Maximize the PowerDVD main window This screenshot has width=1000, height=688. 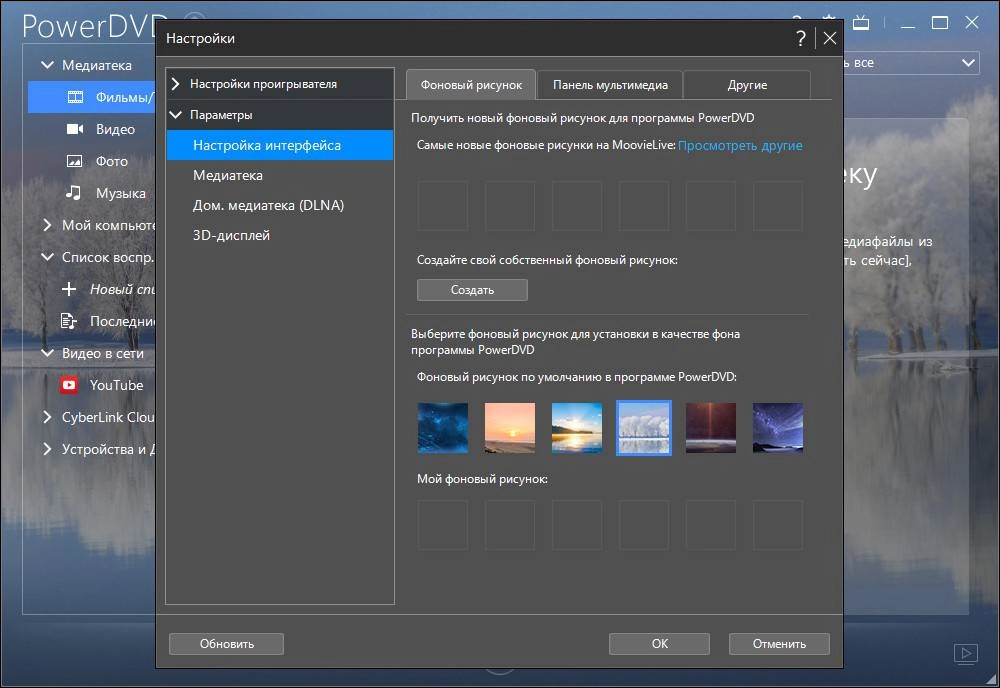939,23
